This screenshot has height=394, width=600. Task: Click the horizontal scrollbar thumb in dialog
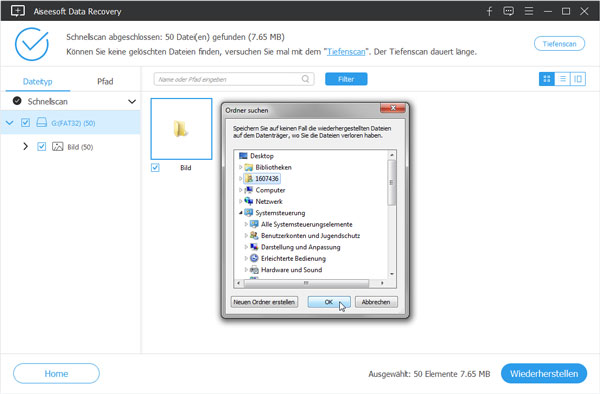306,283
